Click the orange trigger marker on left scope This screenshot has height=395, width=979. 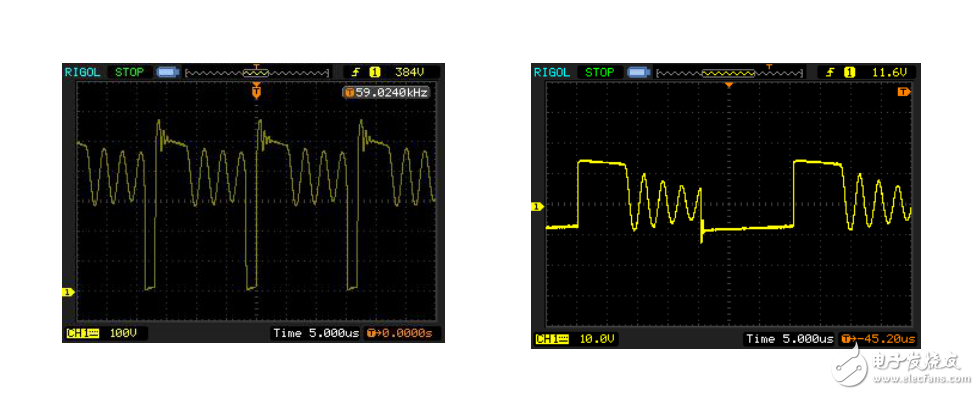[x=256, y=92]
